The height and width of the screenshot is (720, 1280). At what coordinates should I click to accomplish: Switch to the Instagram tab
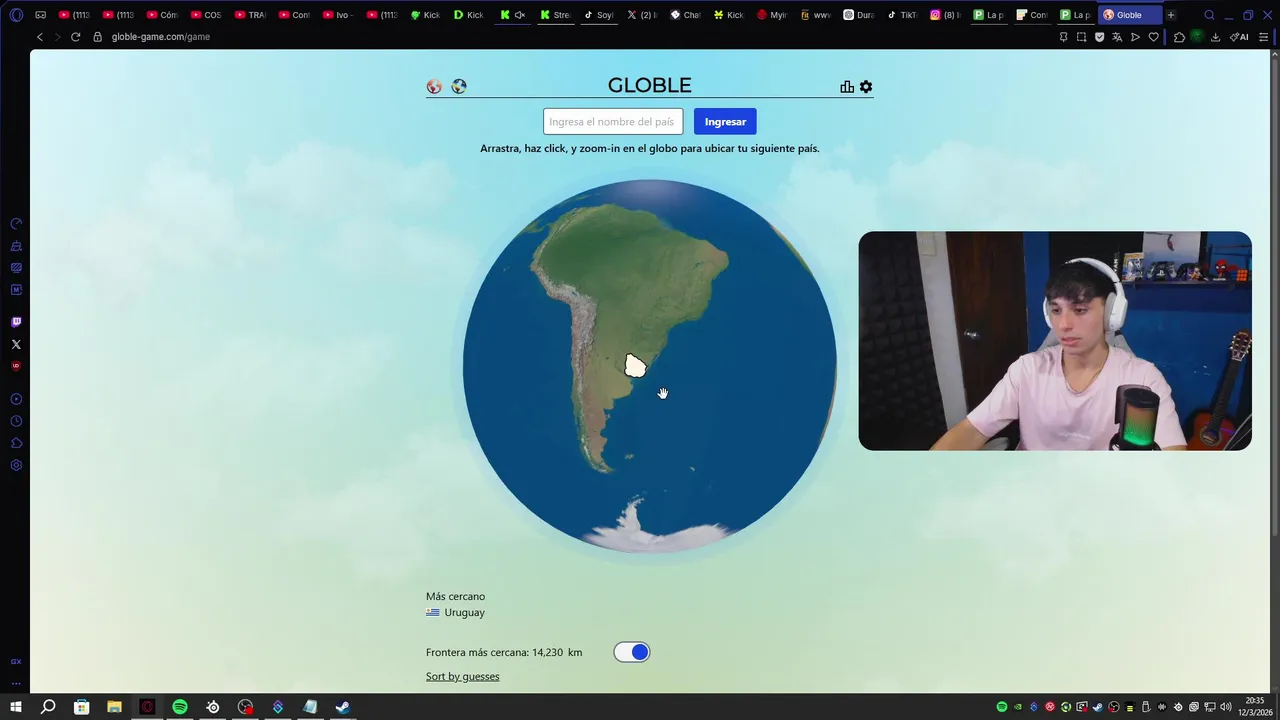pos(945,15)
